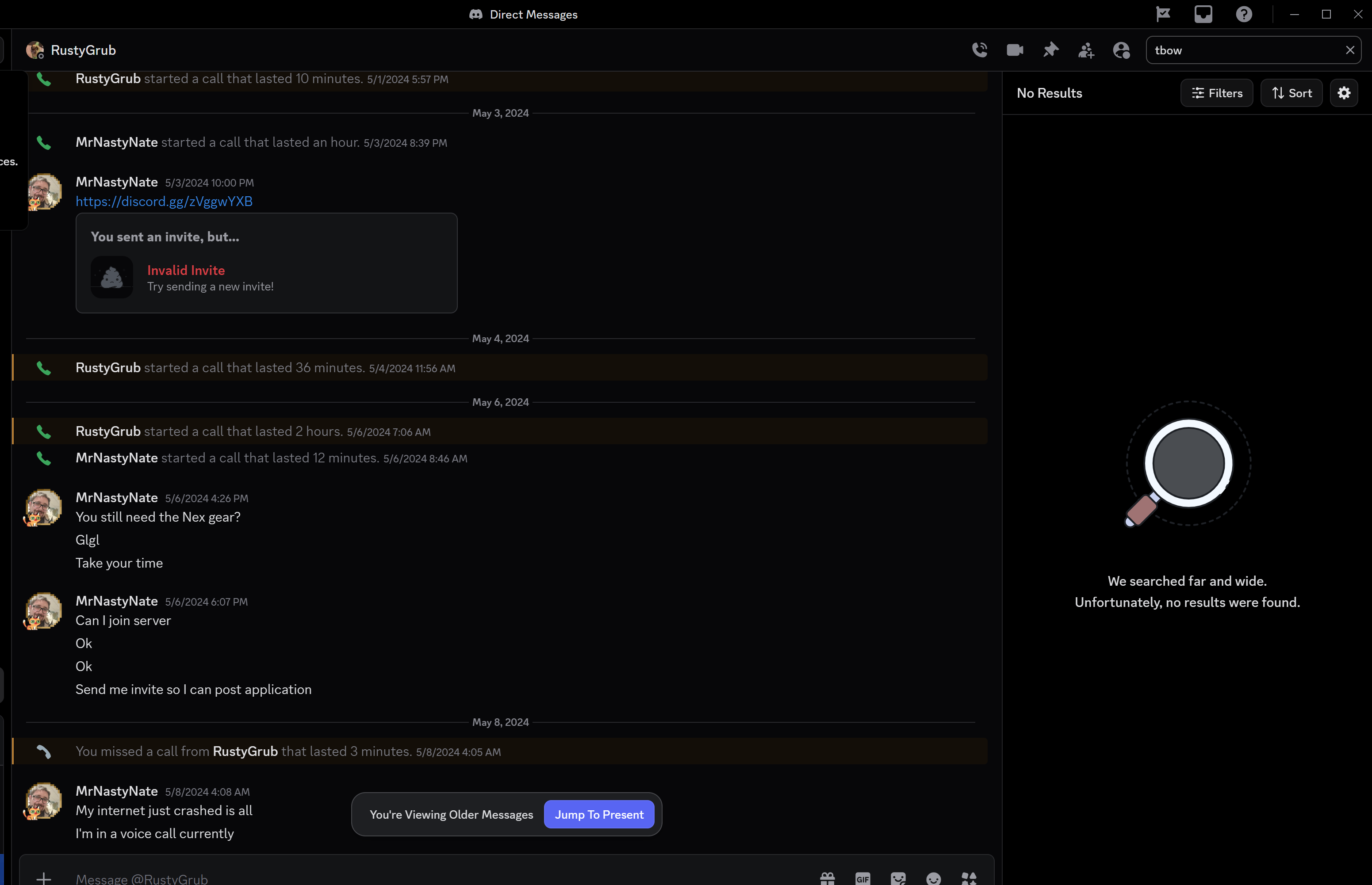Screen dimensions: 1372x885
Task: Open the discord.gg invite link
Action: pyautogui.click(x=164, y=201)
